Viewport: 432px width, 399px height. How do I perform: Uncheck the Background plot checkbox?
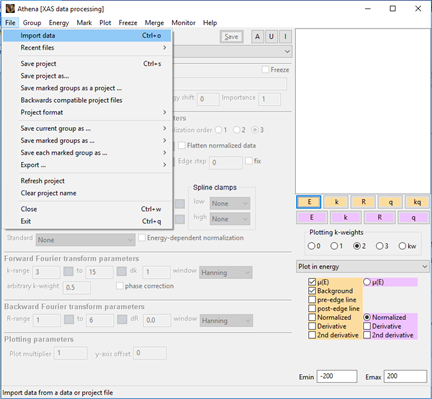(312, 291)
